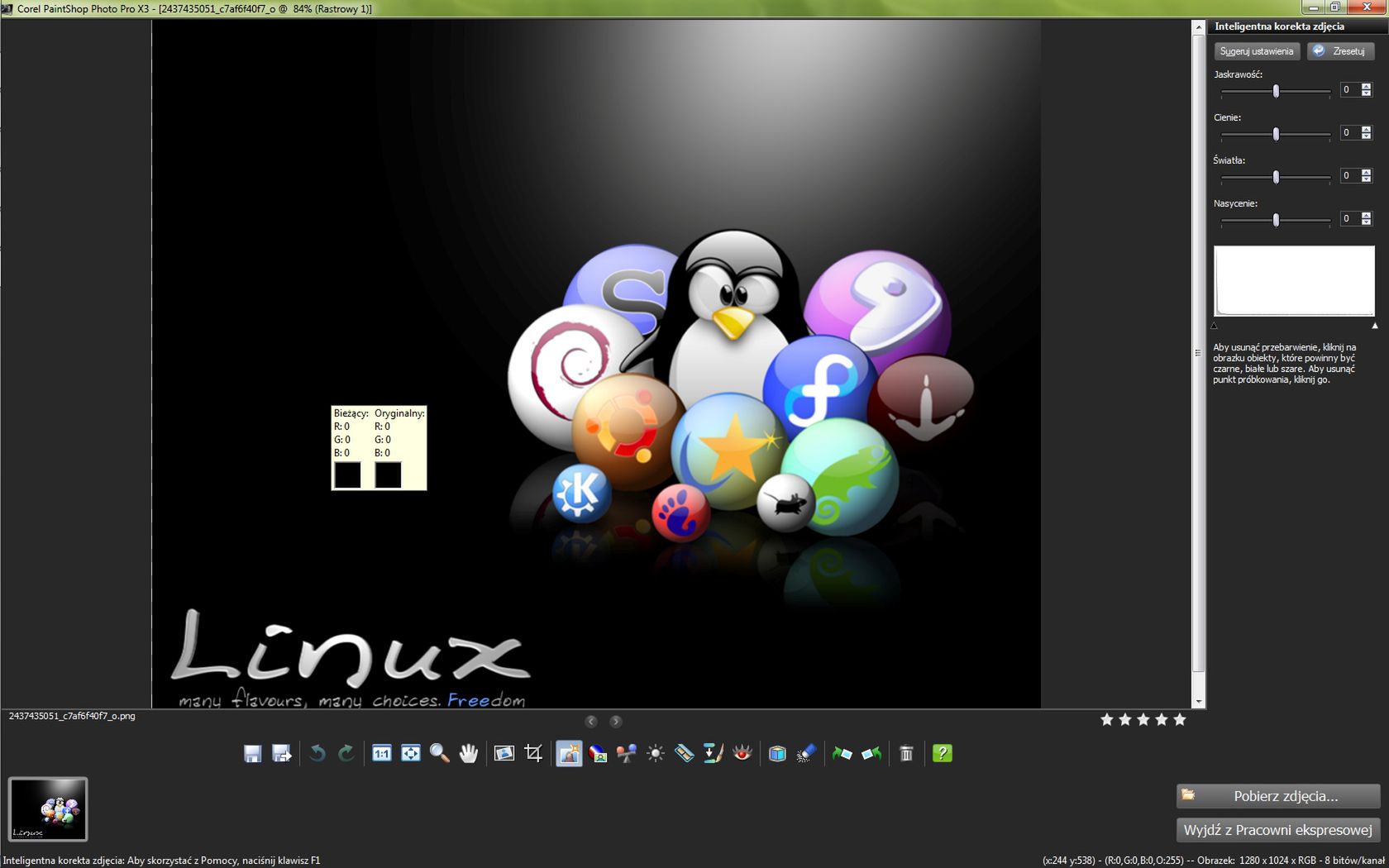Viewport: 1389px width, 868px height.
Task: Click the vertical scrollbar up arrow
Action: click(x=1198, y=27)
